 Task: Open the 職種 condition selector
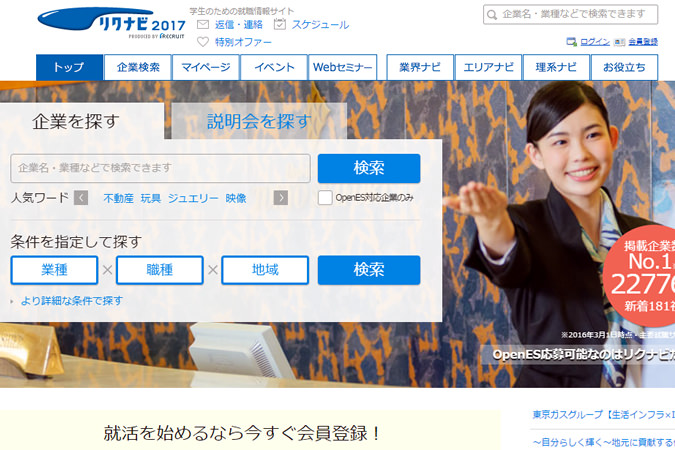pyautogui.click(x=160, y=270)
